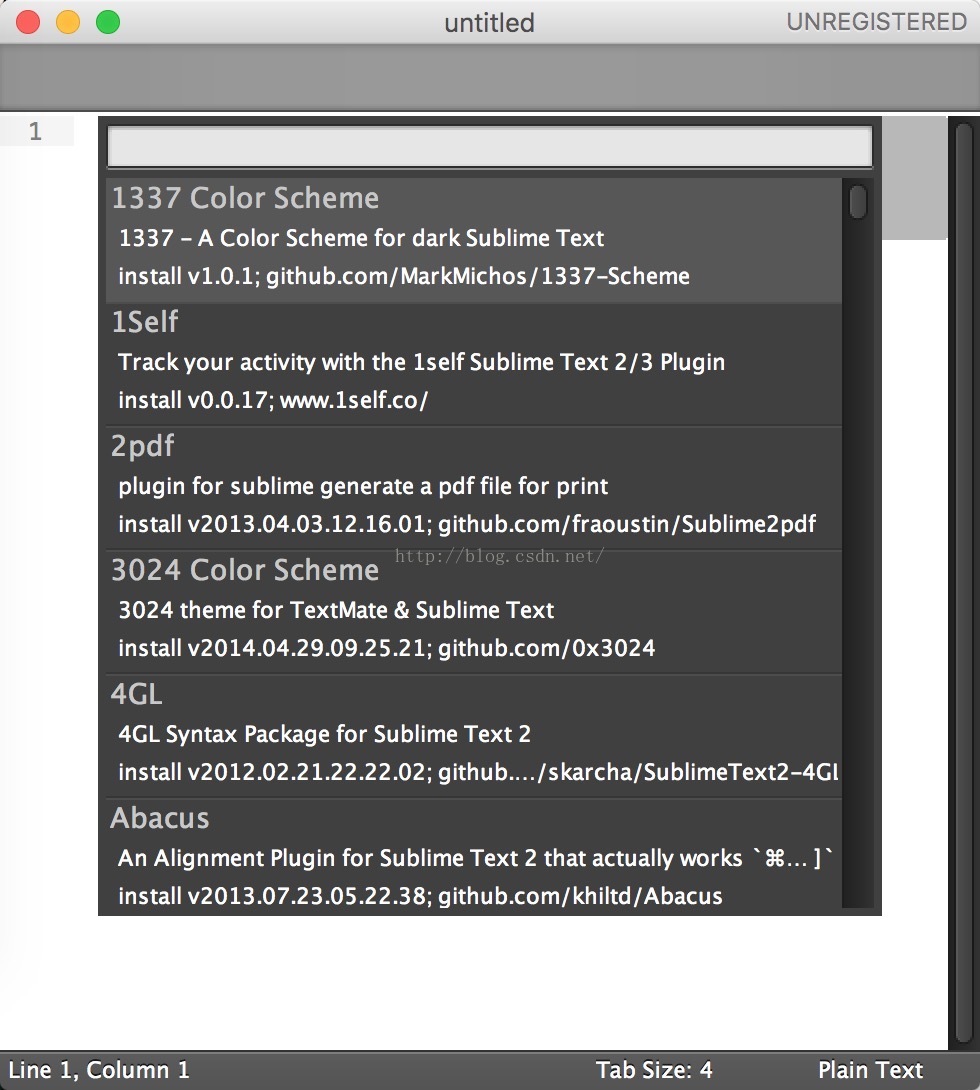980x1090 pixels.
Task: Click 'An Alignment Plugin for Sublime Text 2' description
Action: 475,859
